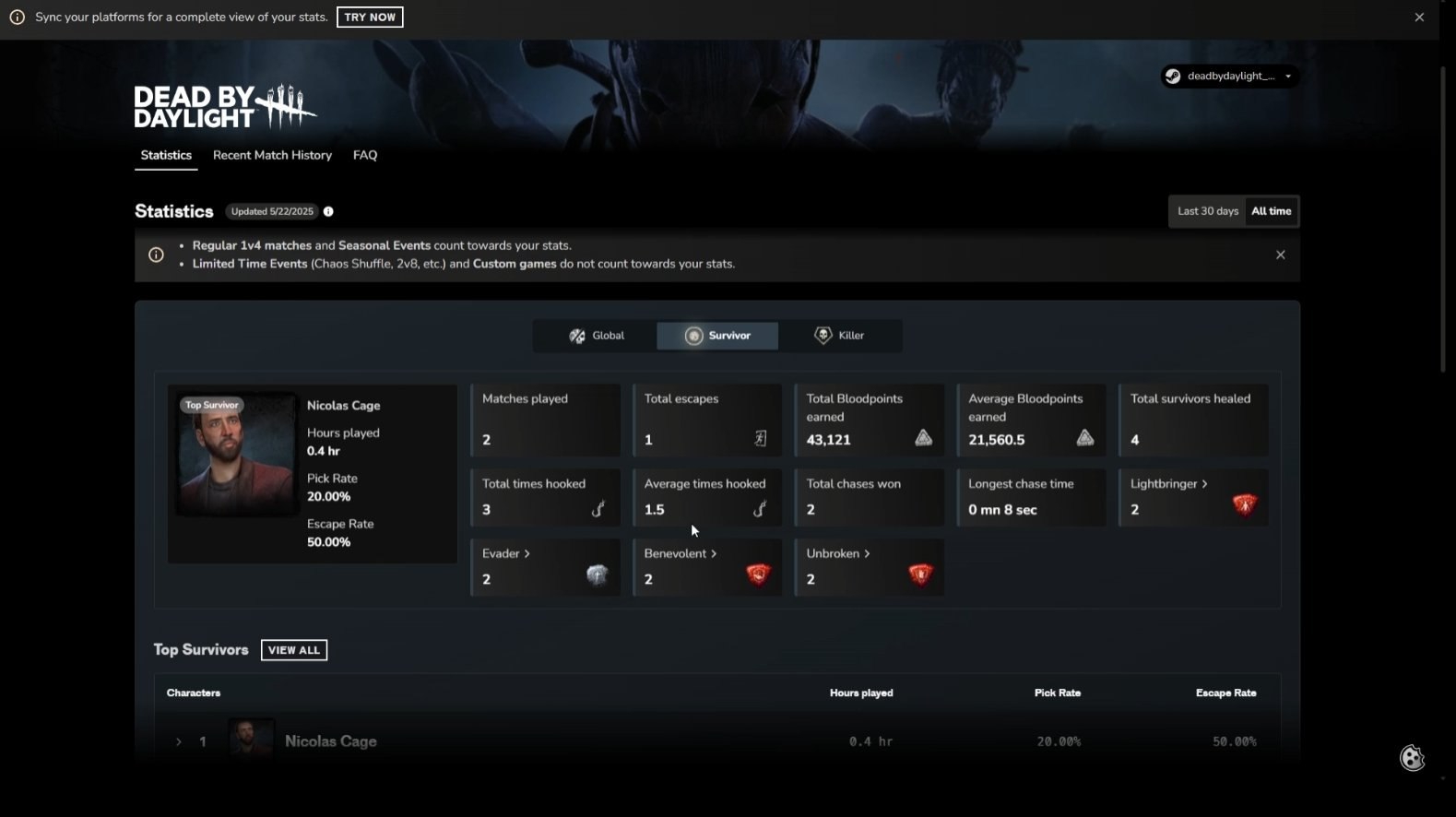
Task: Click the Characters column header
Action: (194, 693)
